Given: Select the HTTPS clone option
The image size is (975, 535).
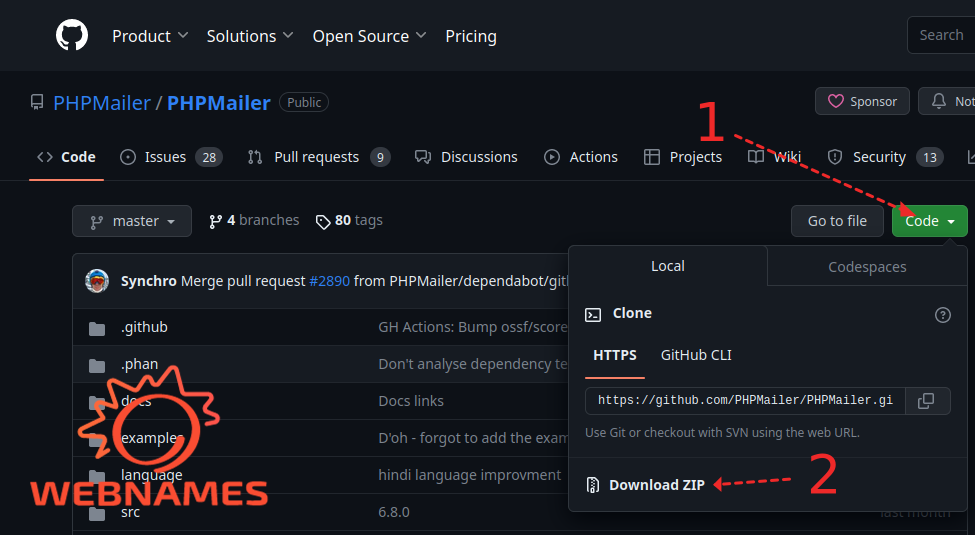Looking at the screenshot, I should pyautogui.click(x=615, y=355).
